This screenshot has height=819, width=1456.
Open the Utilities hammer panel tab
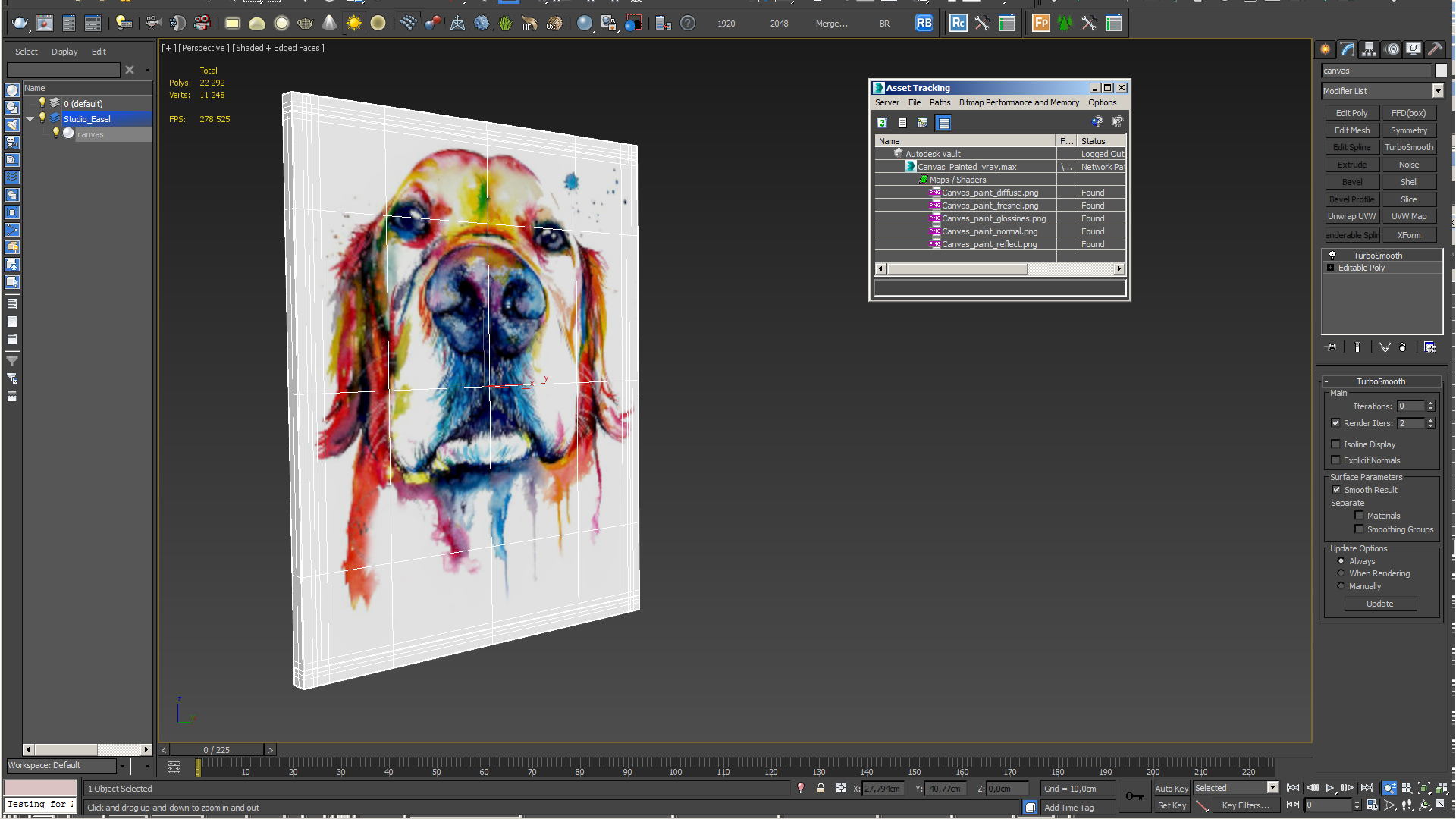[x=1435, y=49]
